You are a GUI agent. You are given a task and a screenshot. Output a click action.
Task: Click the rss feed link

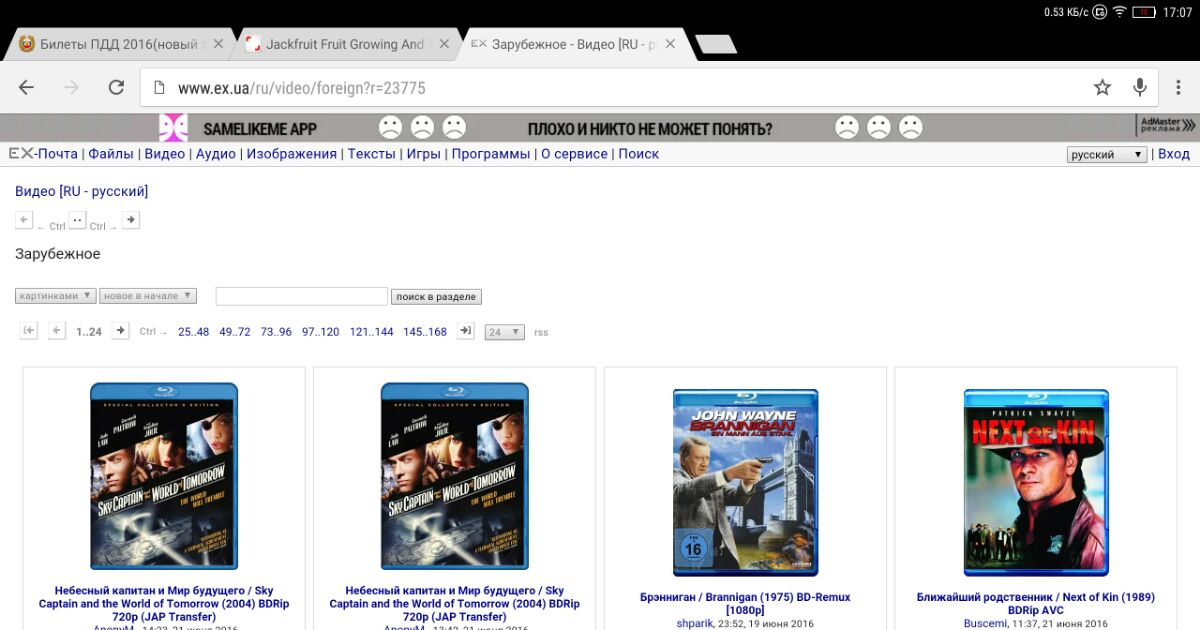(x=541, y=332)
